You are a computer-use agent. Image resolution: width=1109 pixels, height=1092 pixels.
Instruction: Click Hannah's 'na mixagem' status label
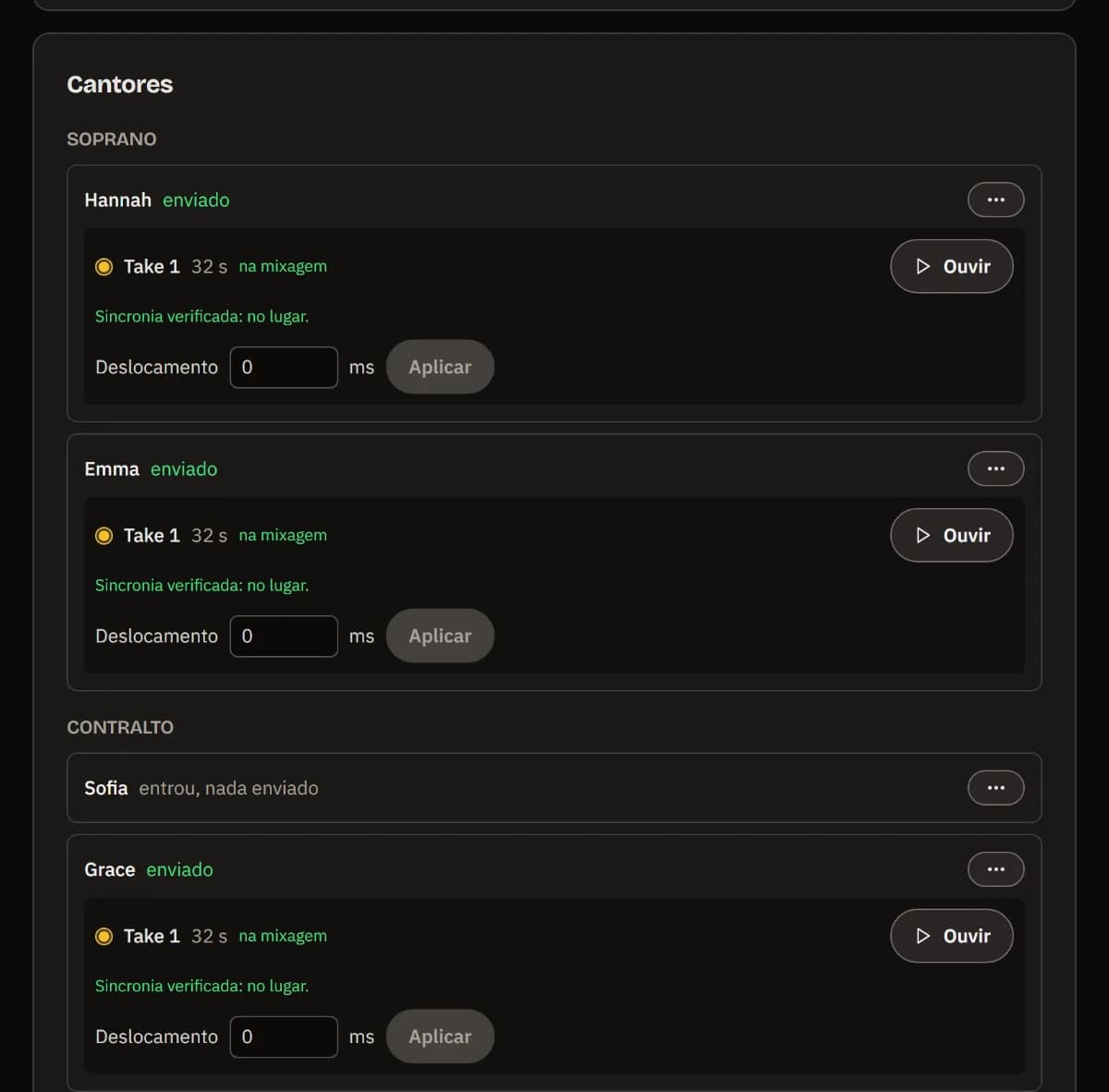pos(283,266)
